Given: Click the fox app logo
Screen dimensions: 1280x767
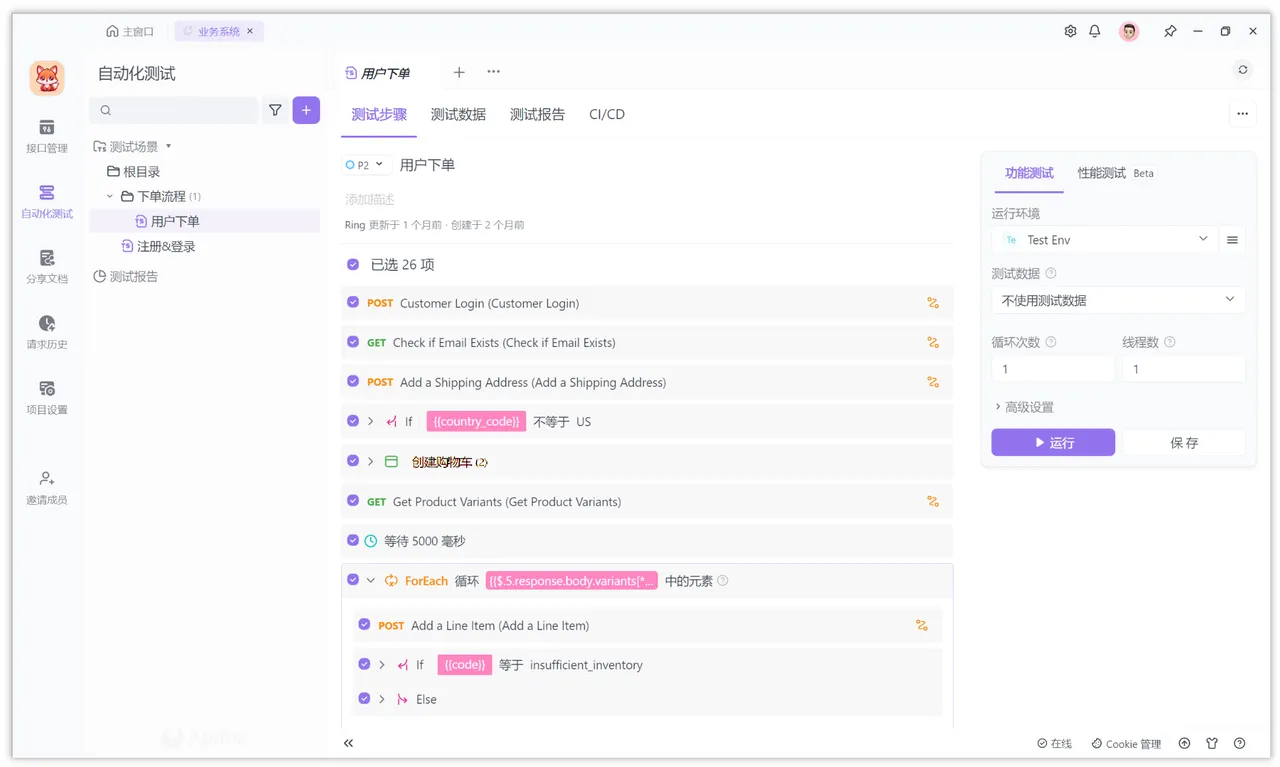Looking at the screenshot, I should (47, 78).
